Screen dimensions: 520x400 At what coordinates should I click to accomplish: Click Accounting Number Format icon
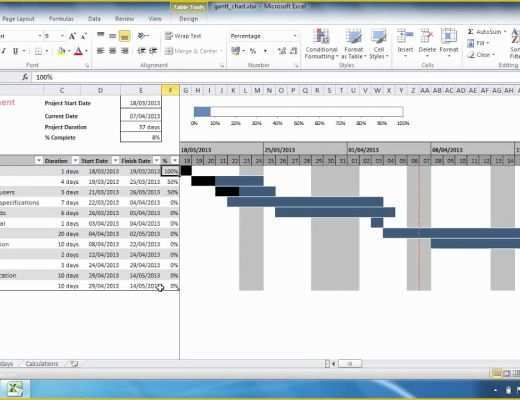(236, 51)
